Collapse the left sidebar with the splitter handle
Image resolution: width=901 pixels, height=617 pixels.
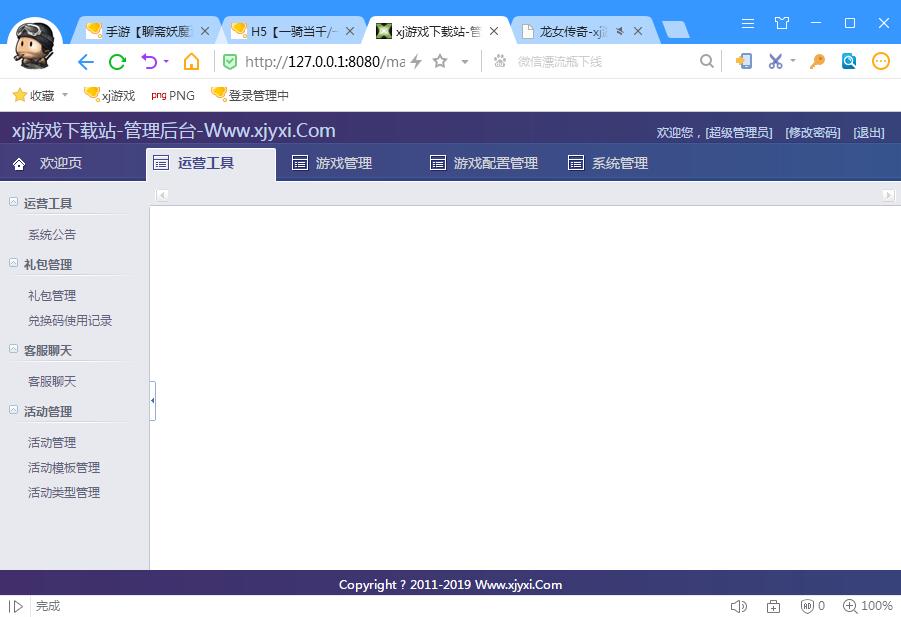(152, 400)
